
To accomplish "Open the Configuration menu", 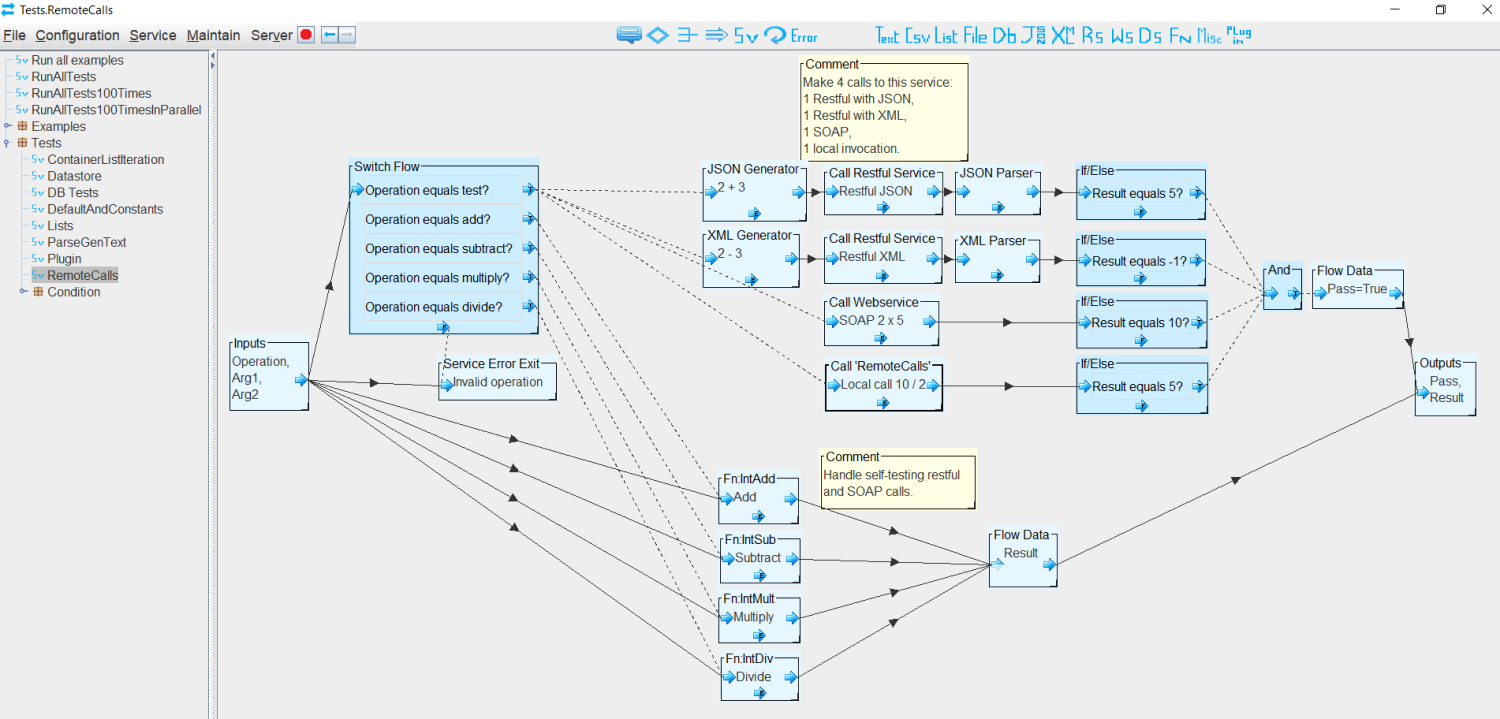I will (77, 35).
